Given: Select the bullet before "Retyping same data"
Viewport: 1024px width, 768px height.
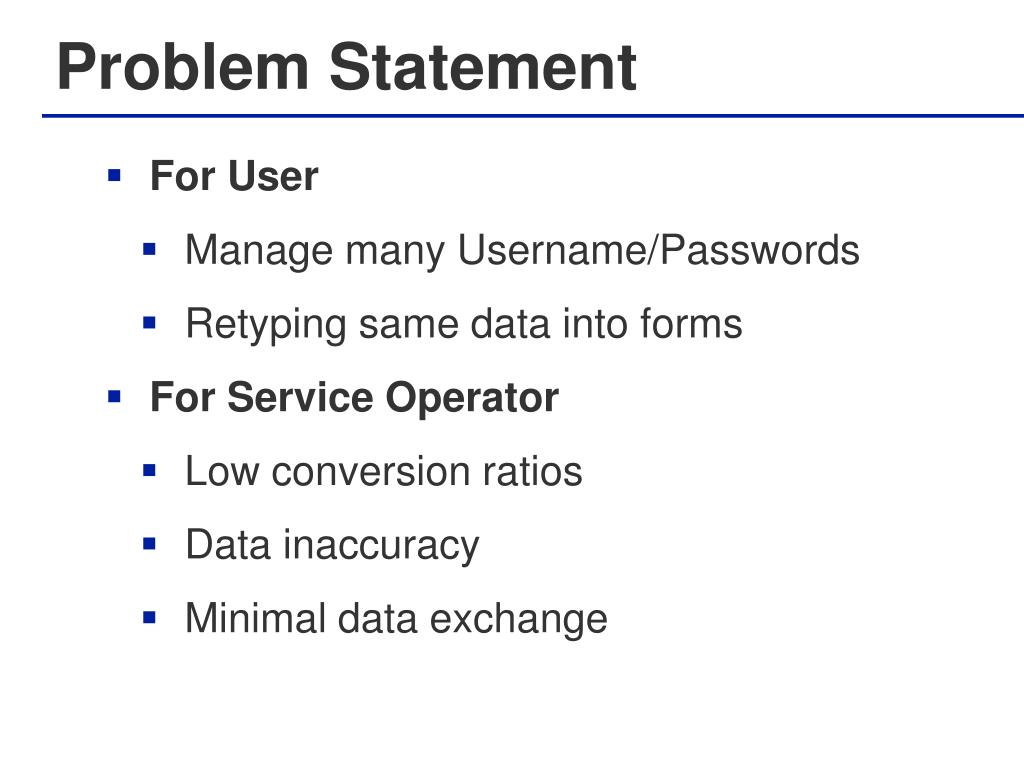Looking at the screenshot, I should coord(150,323).
